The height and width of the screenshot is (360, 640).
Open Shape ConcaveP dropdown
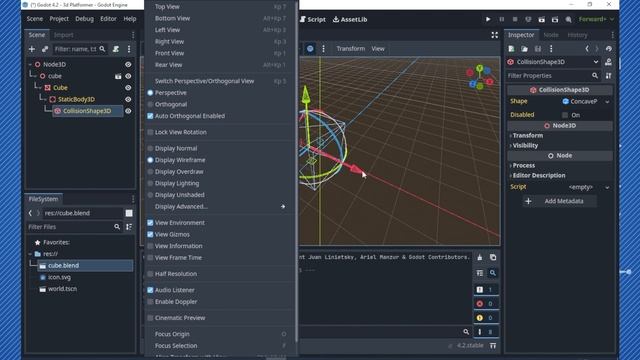point(586,101)
